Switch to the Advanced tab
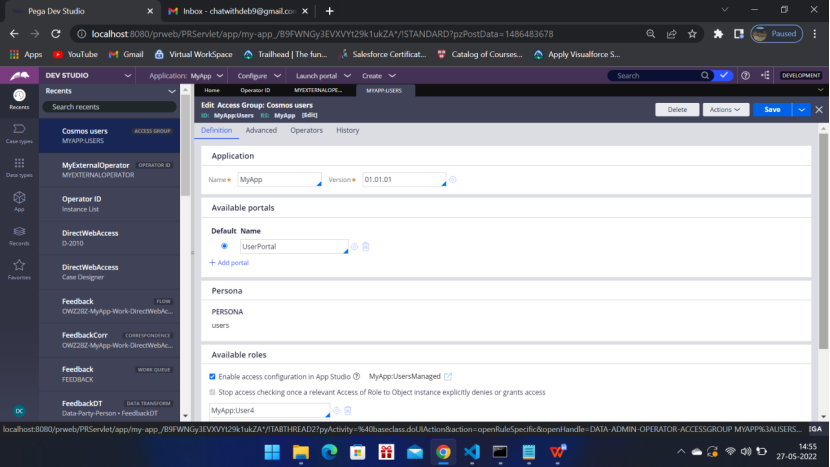The height and width of the screenshot is (467, 830). click(261, 130)
